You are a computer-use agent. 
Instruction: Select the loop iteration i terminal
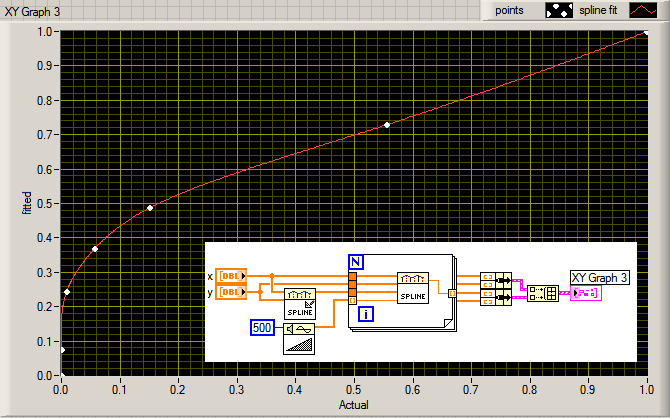[366, 315]
